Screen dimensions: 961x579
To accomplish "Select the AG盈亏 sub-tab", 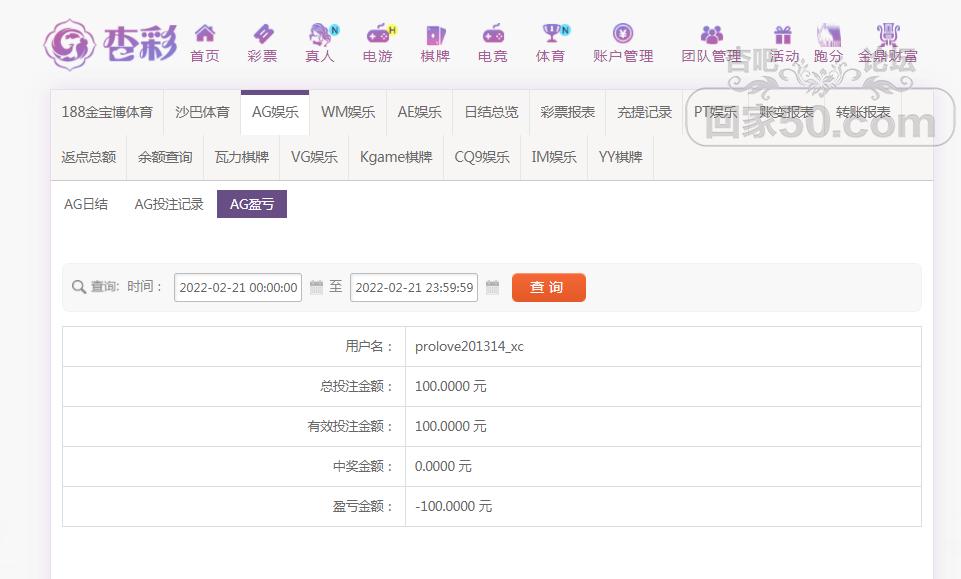I will (252, 204).
